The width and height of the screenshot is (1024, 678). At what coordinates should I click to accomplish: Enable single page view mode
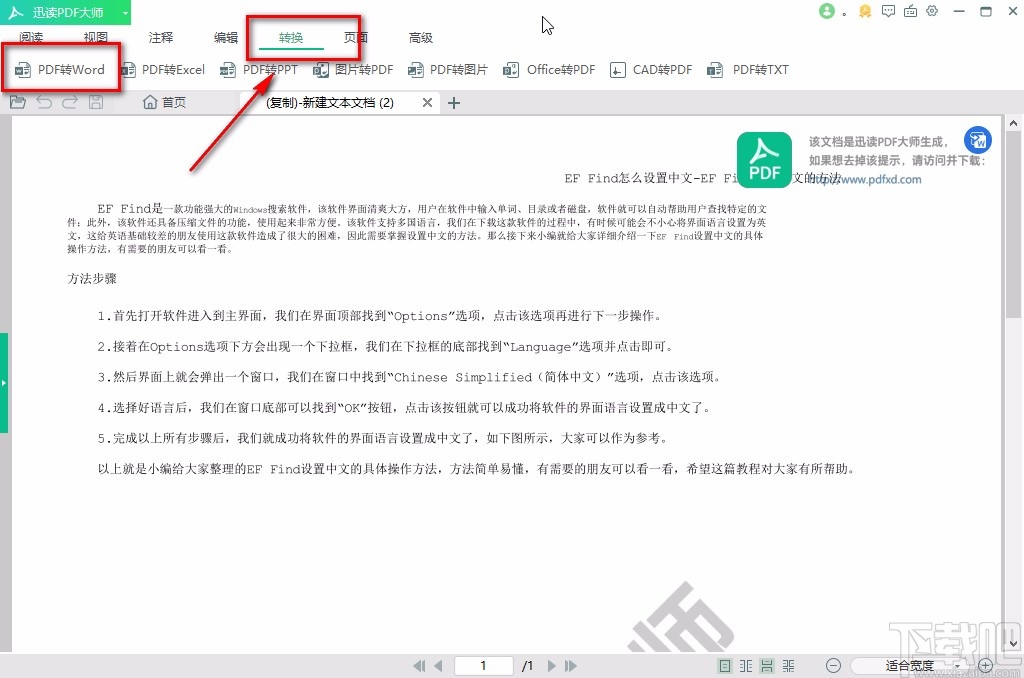pyautogui.click(x=725, y=666)
